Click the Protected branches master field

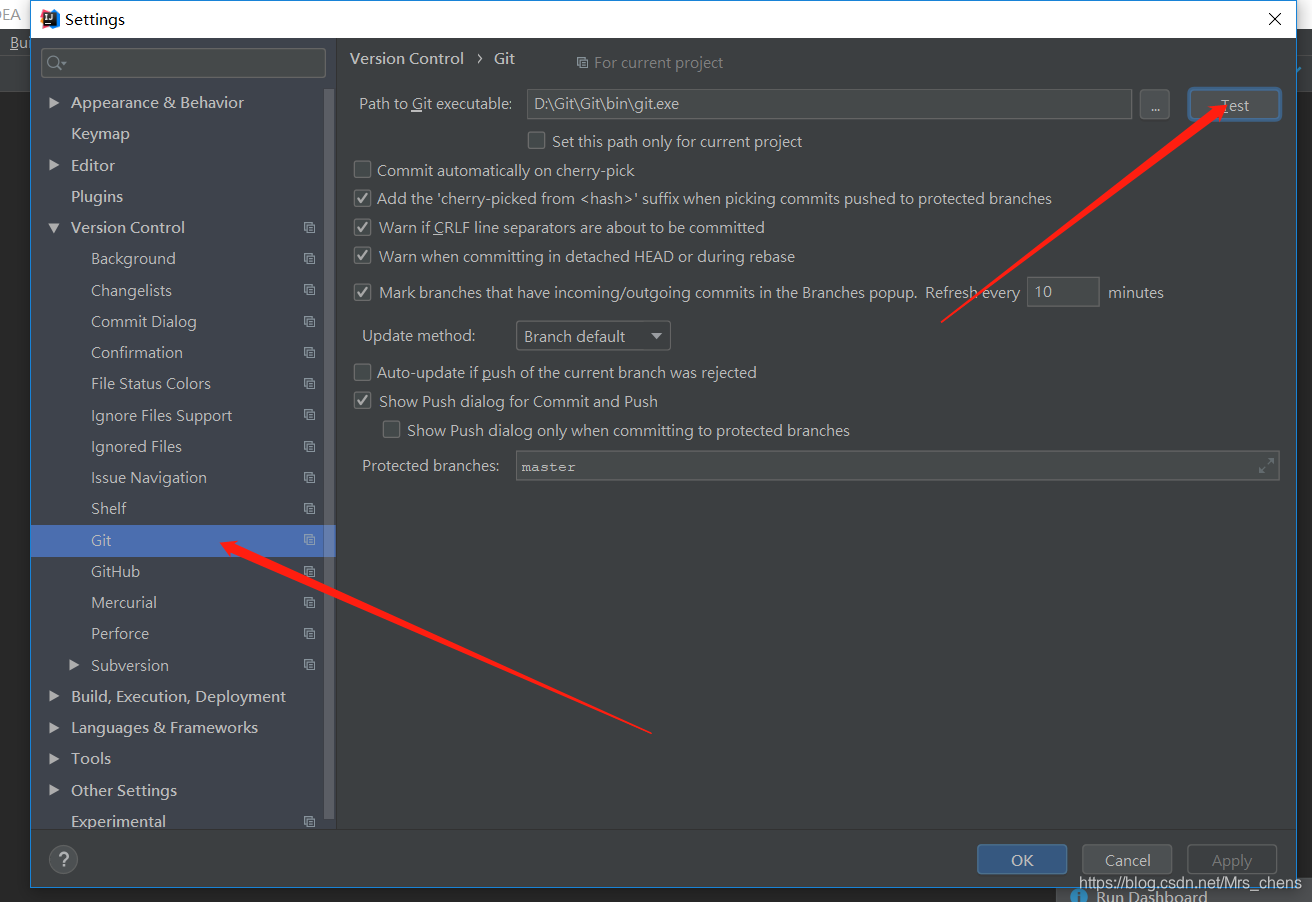coord(897,466)
